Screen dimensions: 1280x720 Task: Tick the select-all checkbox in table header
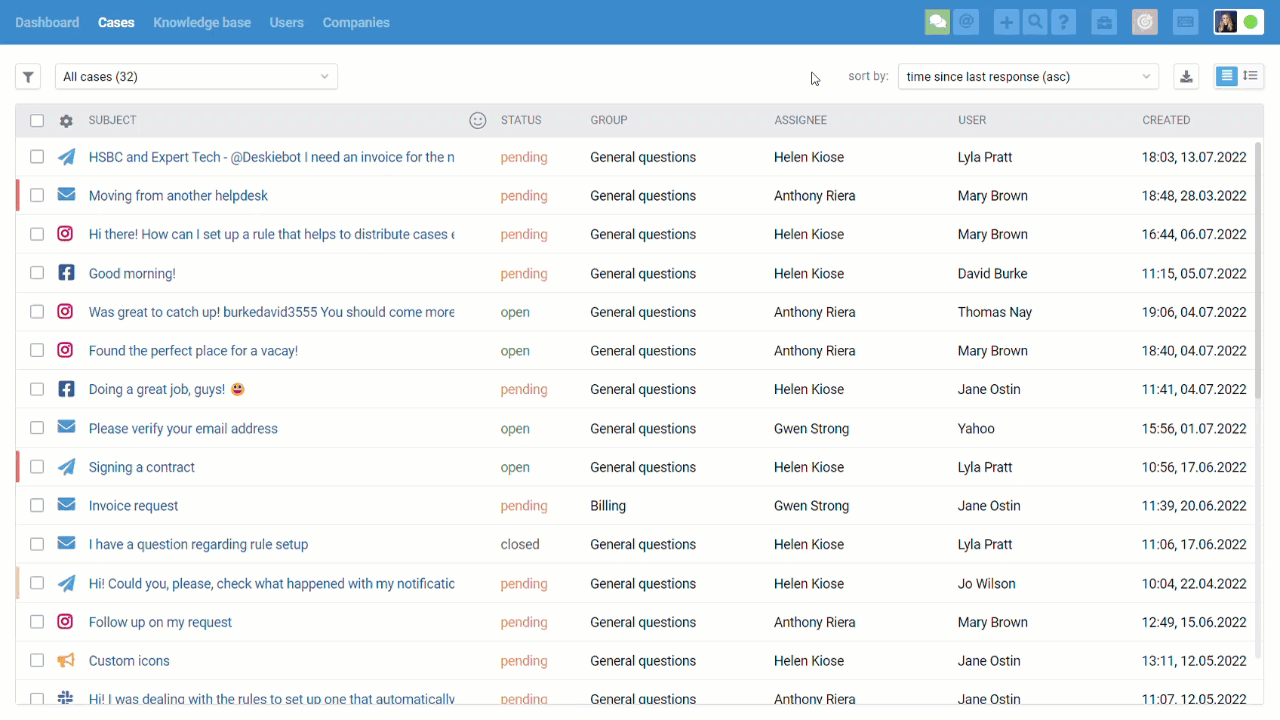pos(37,121)
